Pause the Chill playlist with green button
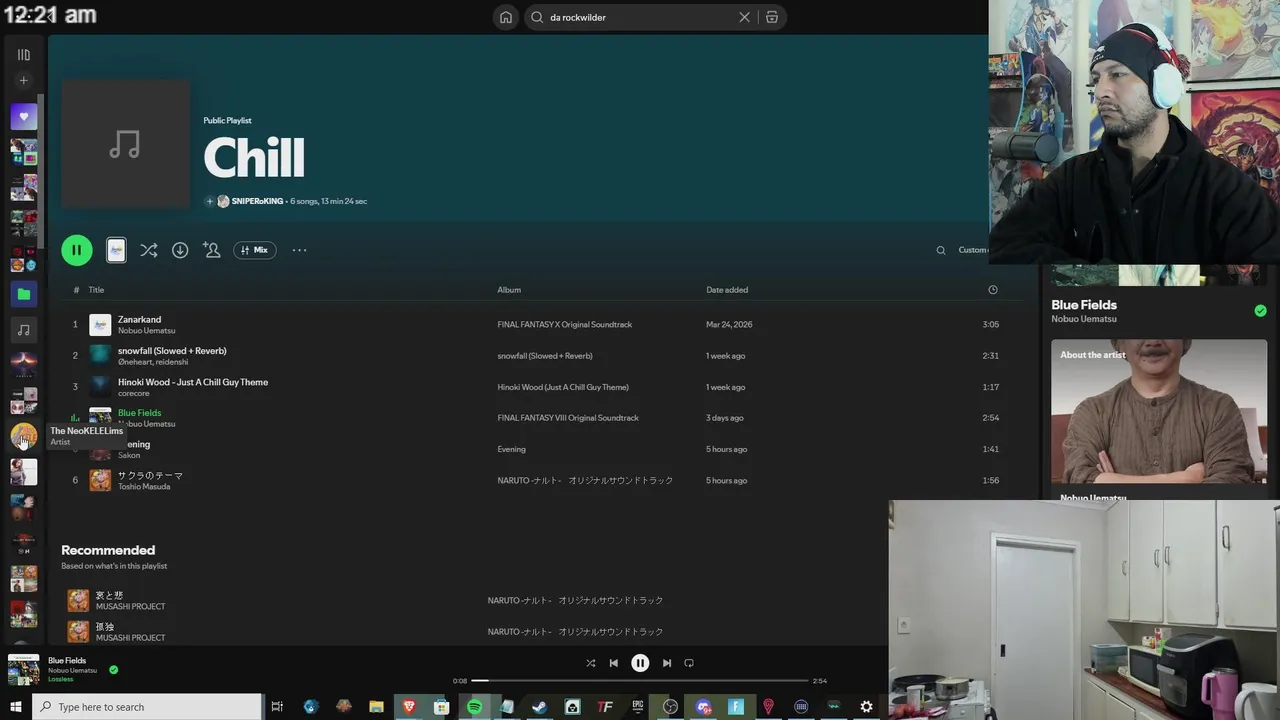The width and height of the screenshot is (1280, 720). [x=77, y=250]
